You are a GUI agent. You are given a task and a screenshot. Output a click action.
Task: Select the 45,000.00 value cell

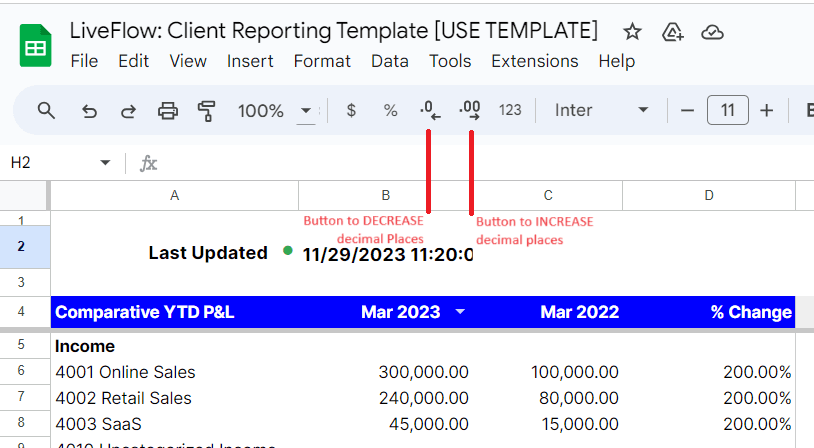[386, 424]
